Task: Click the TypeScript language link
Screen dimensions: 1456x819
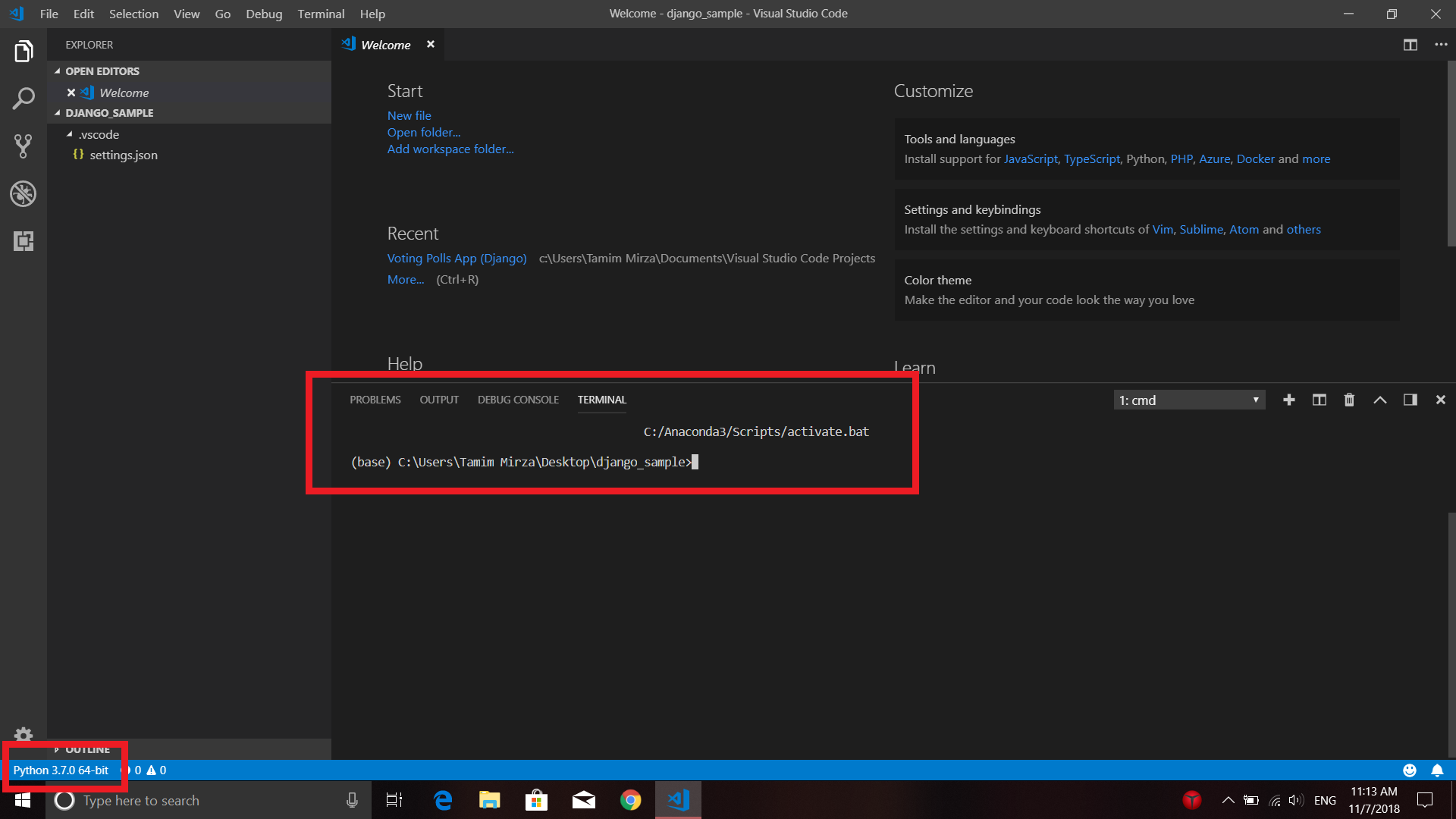Action: (x=1091, y=159)
